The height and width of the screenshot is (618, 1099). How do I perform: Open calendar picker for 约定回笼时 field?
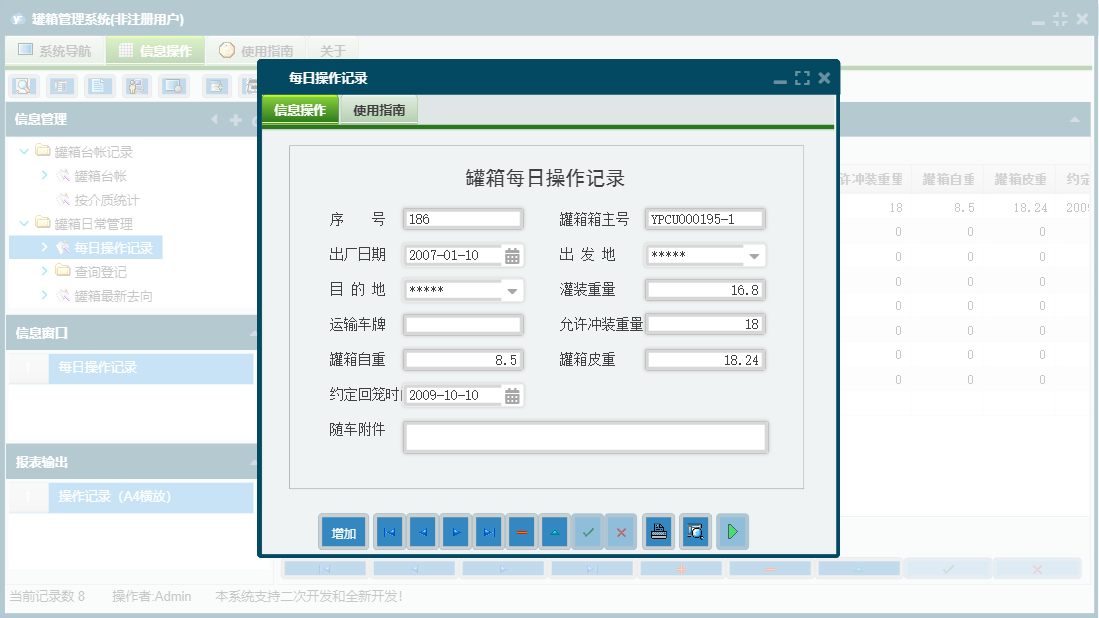click(513, 395)
